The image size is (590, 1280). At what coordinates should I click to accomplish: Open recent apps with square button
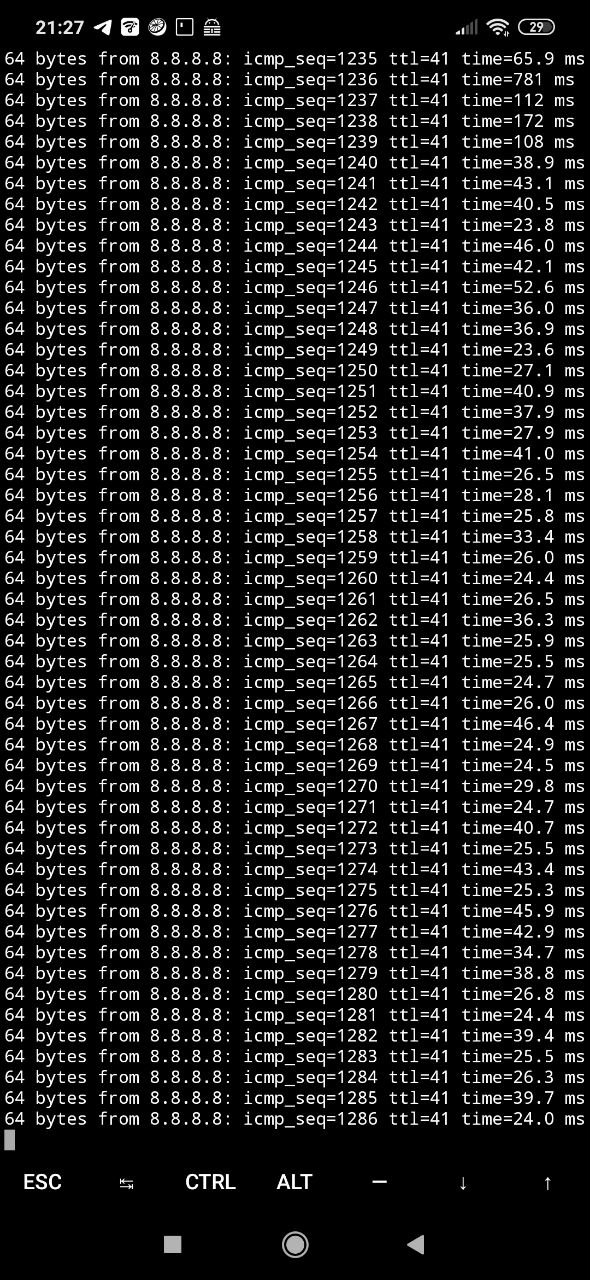click(172, 1244)
